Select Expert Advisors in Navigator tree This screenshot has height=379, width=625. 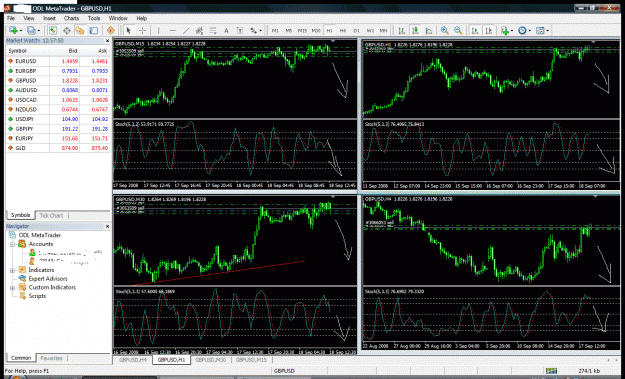coord(48,279)
